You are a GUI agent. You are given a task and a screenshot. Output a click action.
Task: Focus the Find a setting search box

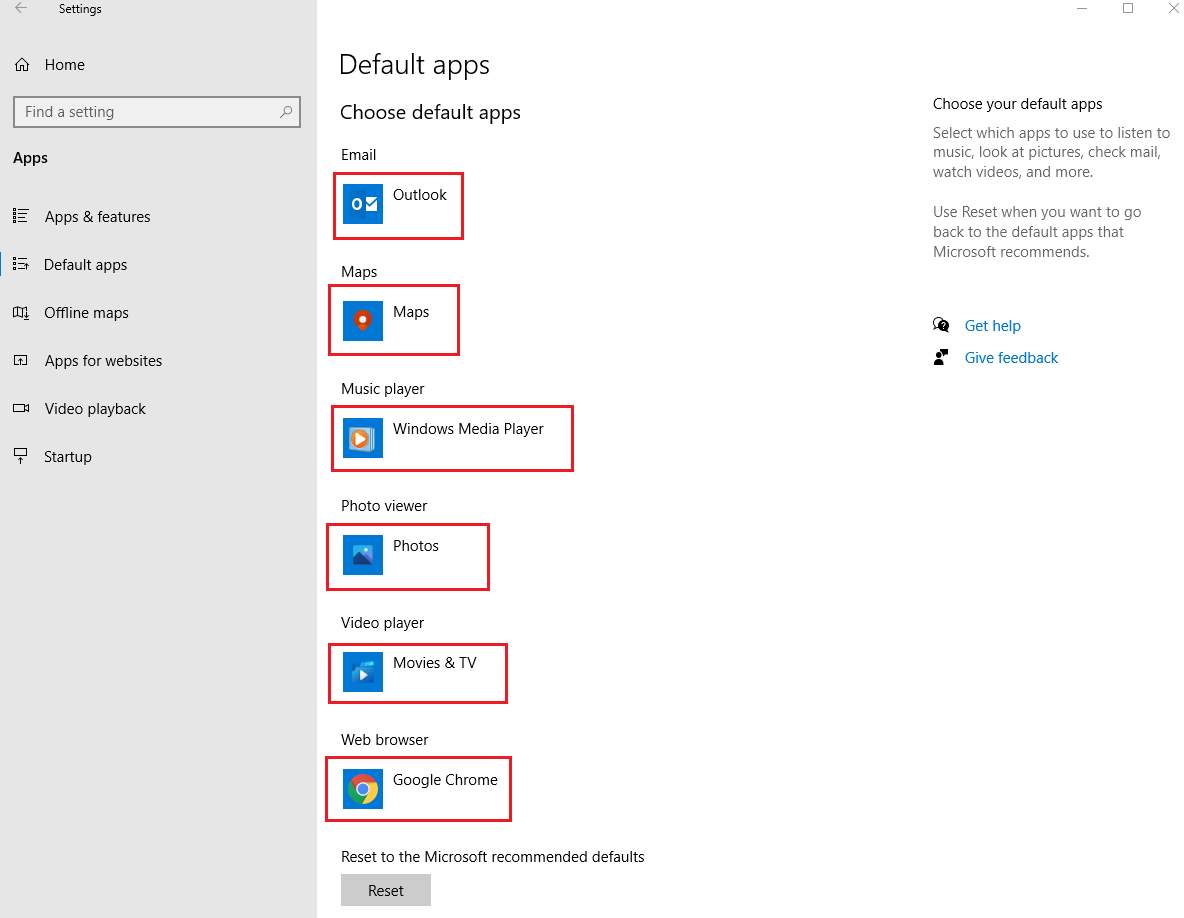click(x=157, y=112)
